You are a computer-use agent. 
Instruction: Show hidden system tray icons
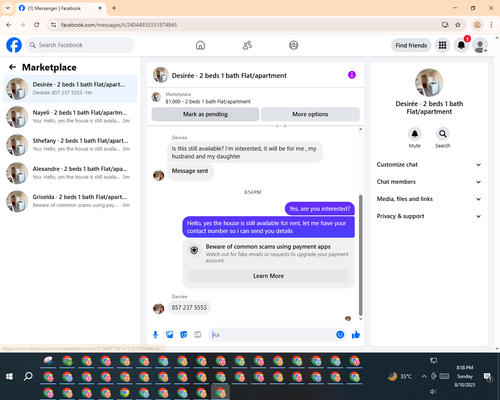pos(424,376)
